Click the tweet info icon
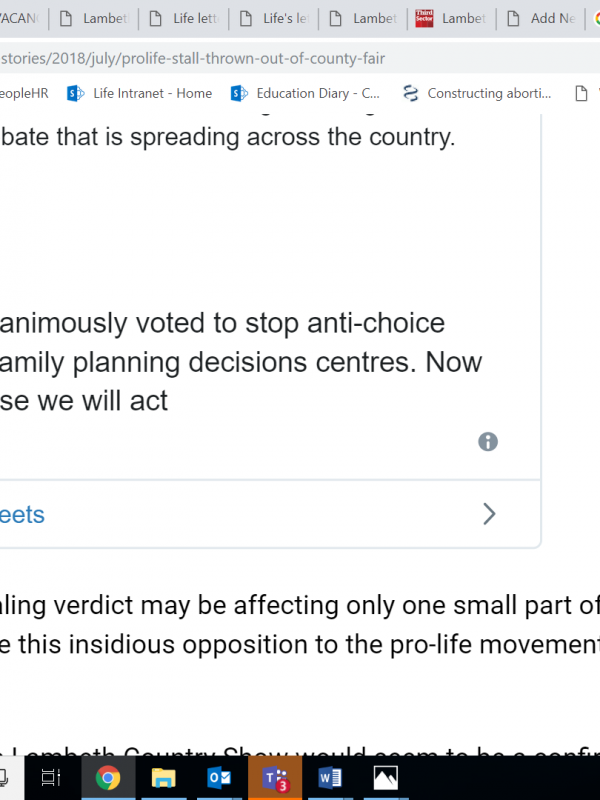600x800 pixels. click(488, 442)
